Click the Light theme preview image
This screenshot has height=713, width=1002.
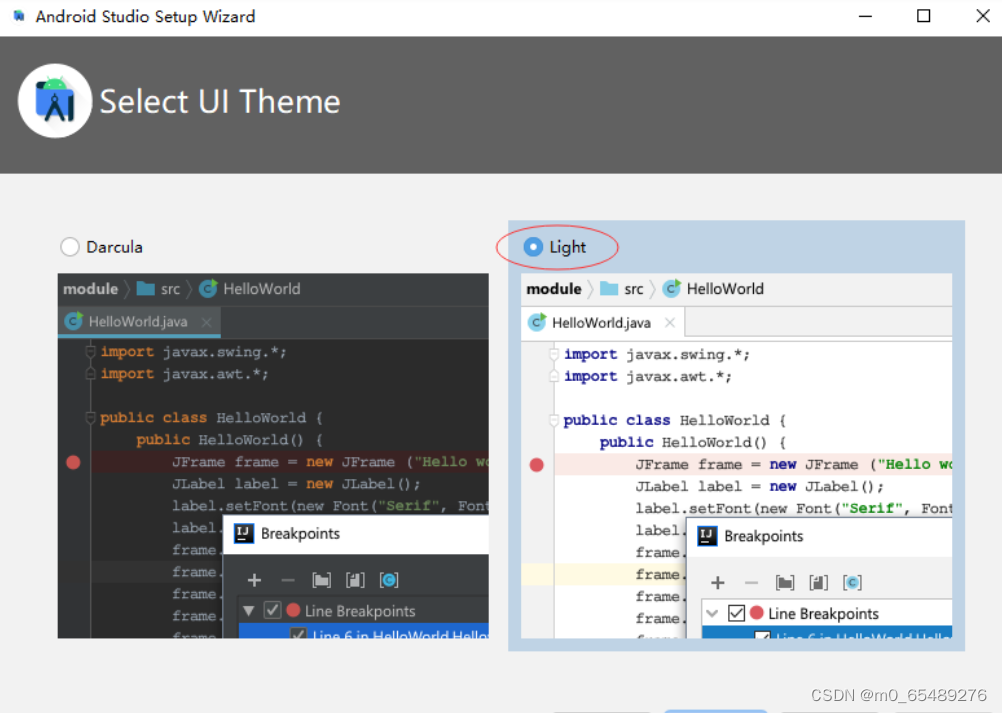(x=736, y=456)
